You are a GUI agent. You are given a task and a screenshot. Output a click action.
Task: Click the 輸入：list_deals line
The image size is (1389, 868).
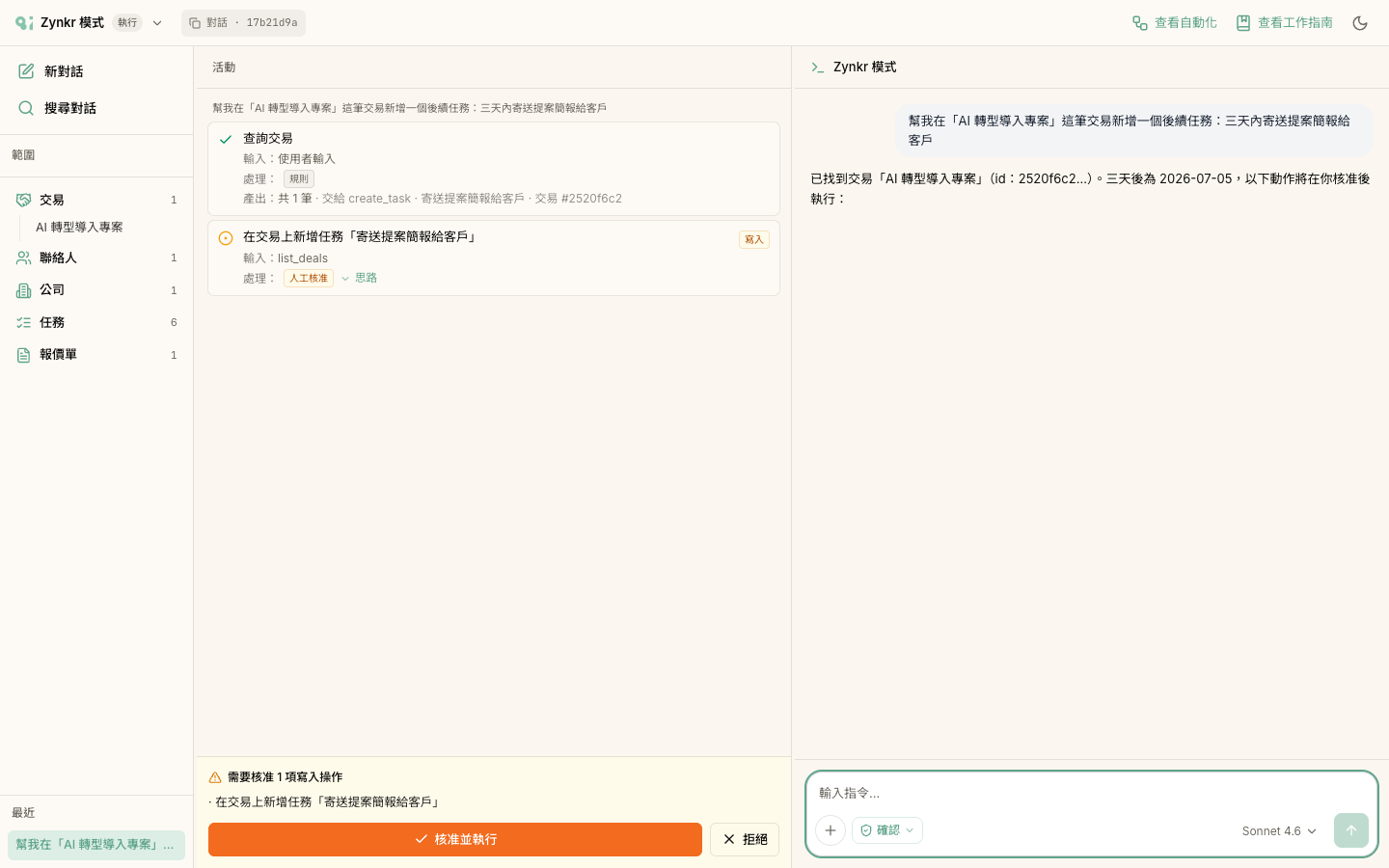pos(286,258)
